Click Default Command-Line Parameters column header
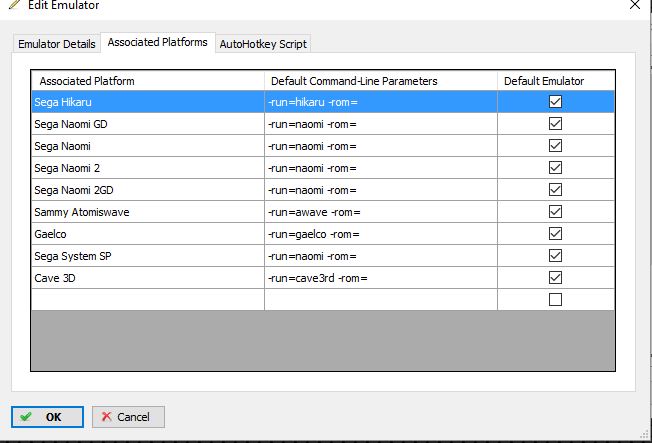652x443 pixels. point(381,81)
